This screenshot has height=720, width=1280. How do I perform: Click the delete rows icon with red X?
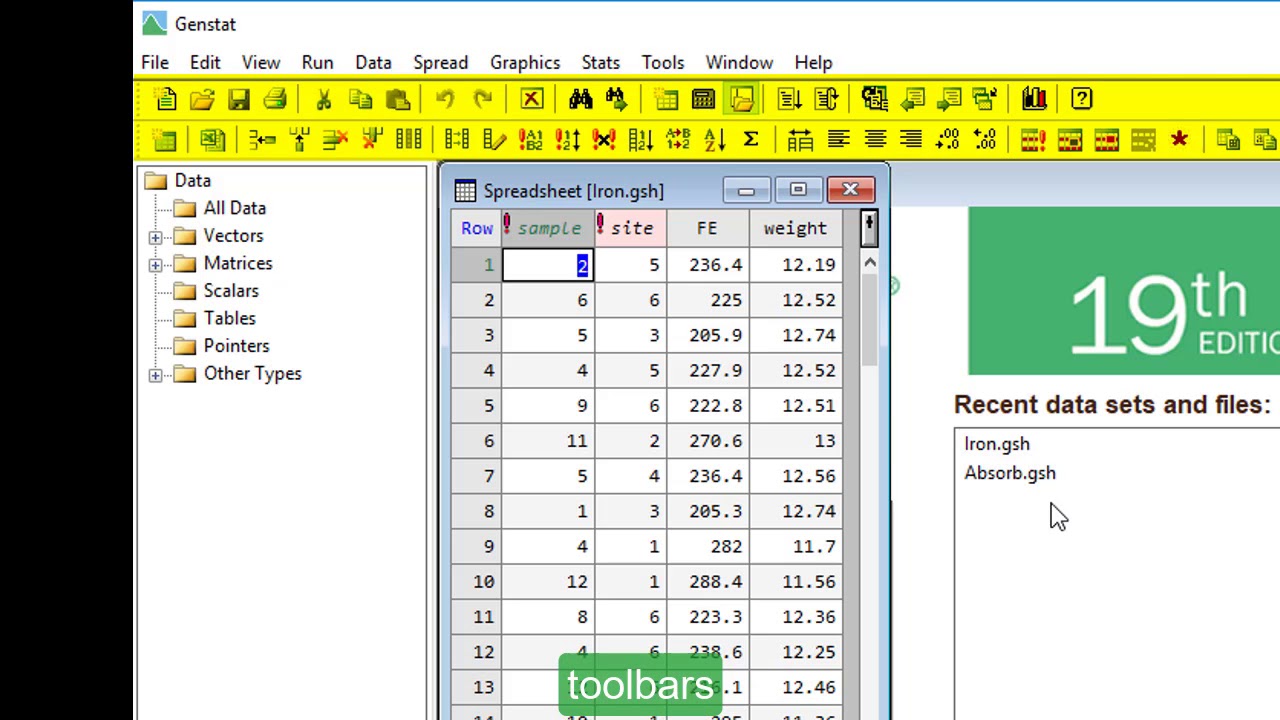pos(335,140)
